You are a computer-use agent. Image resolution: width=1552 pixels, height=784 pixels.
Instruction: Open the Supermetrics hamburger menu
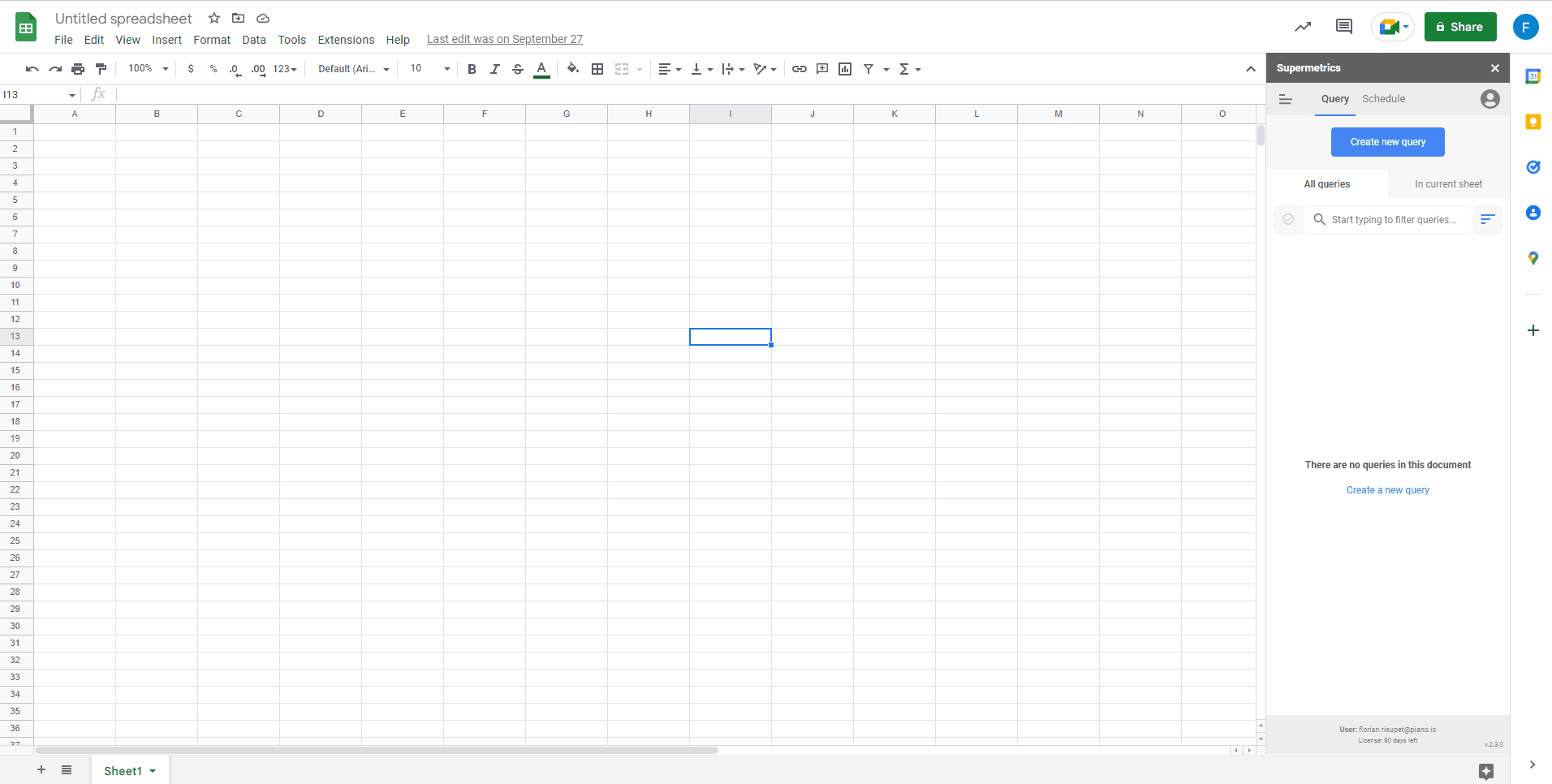1285,99
